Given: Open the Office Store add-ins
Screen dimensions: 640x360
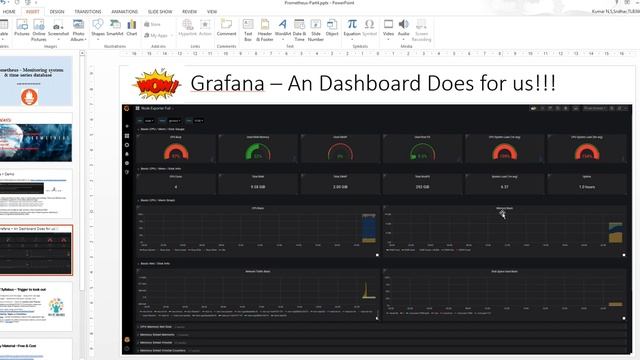Looking at the screenshot, I should pyautogui.click(x=152, y=24).
